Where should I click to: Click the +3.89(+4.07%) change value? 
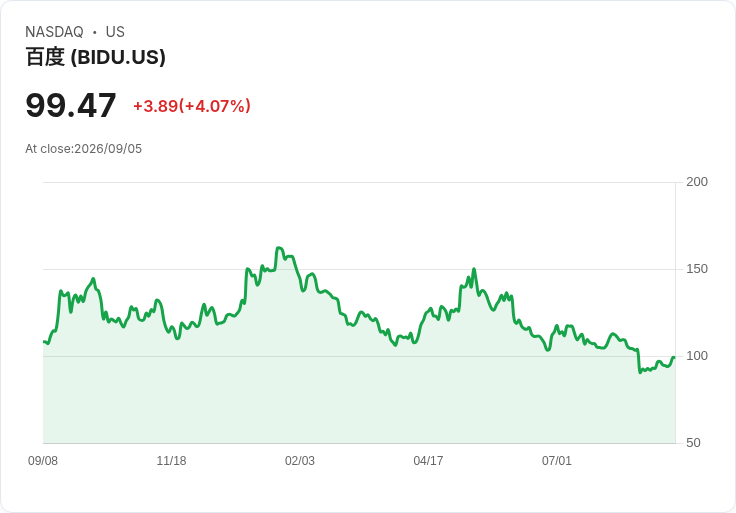coord(192,106)
